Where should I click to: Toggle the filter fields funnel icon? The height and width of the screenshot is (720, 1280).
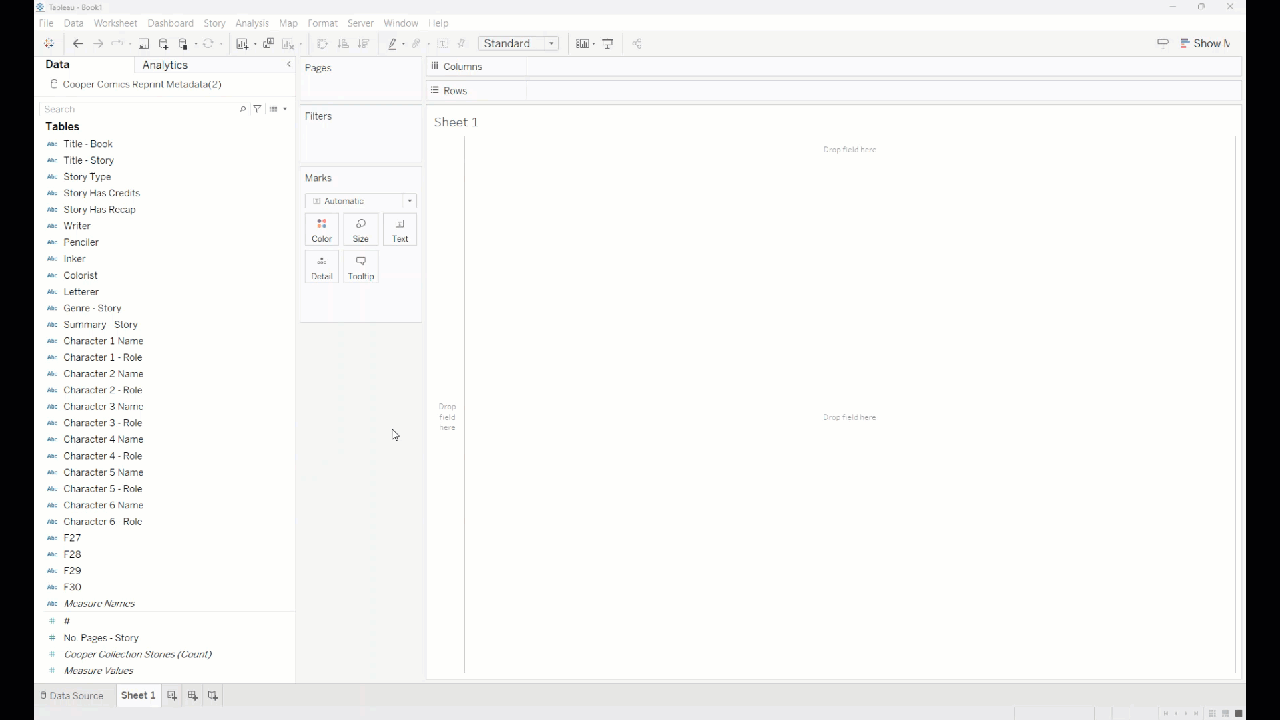point(257,109)
